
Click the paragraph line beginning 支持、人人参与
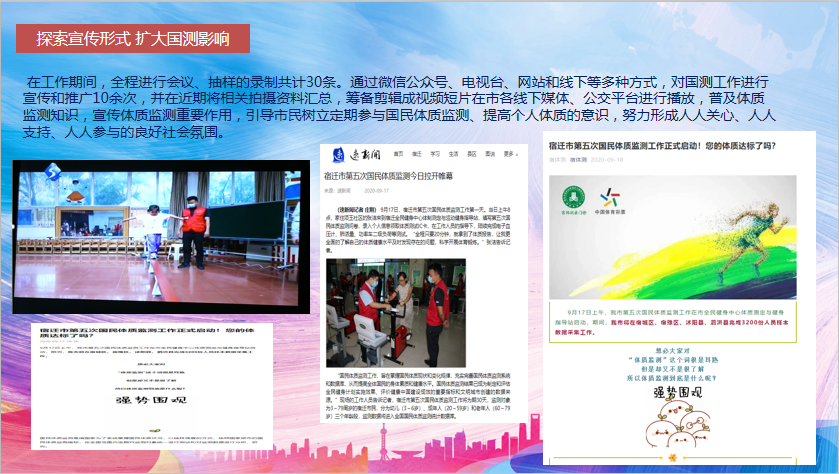pyautogui.click(x=123, y=132)
